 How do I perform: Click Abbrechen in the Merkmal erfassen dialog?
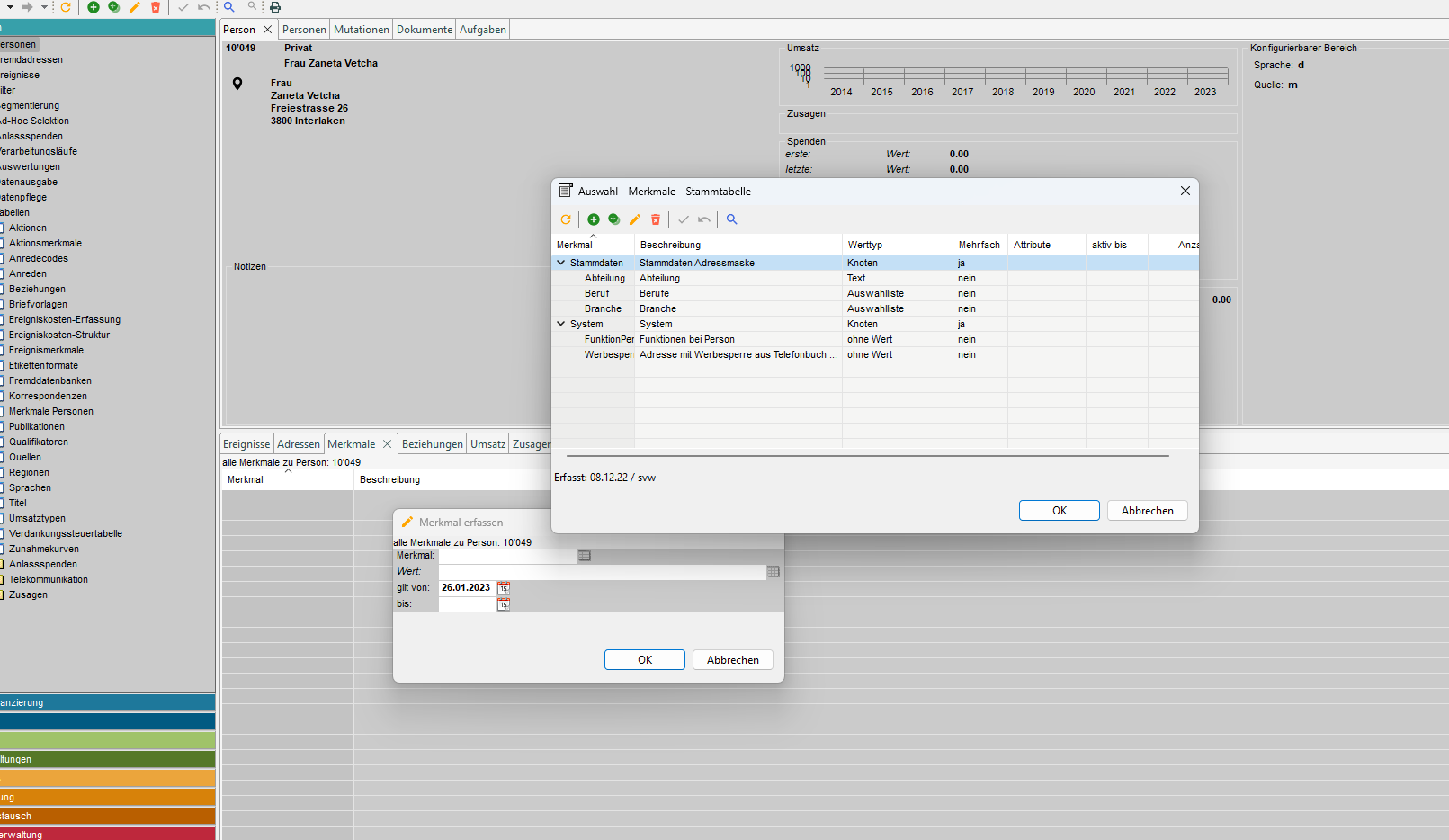(732, 660)
